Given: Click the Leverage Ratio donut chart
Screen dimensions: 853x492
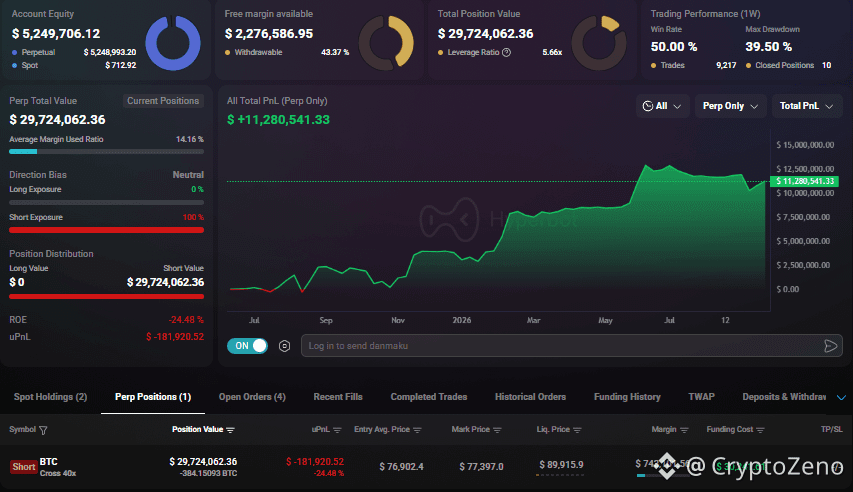Looking at the screenshot, I should tap(599, 42).
